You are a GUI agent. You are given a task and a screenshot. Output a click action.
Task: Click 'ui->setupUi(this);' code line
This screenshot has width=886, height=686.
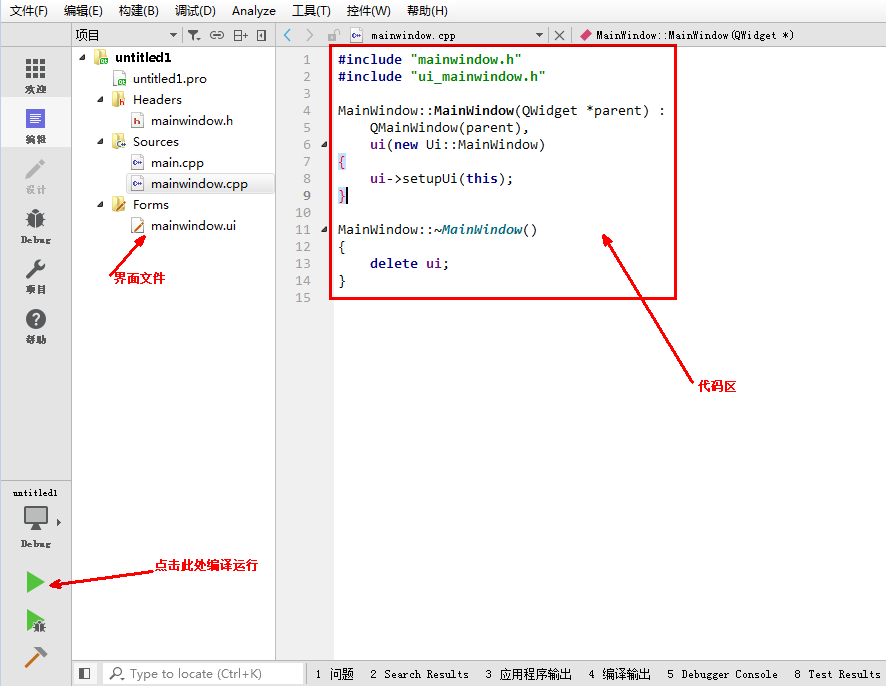[441, 179]
